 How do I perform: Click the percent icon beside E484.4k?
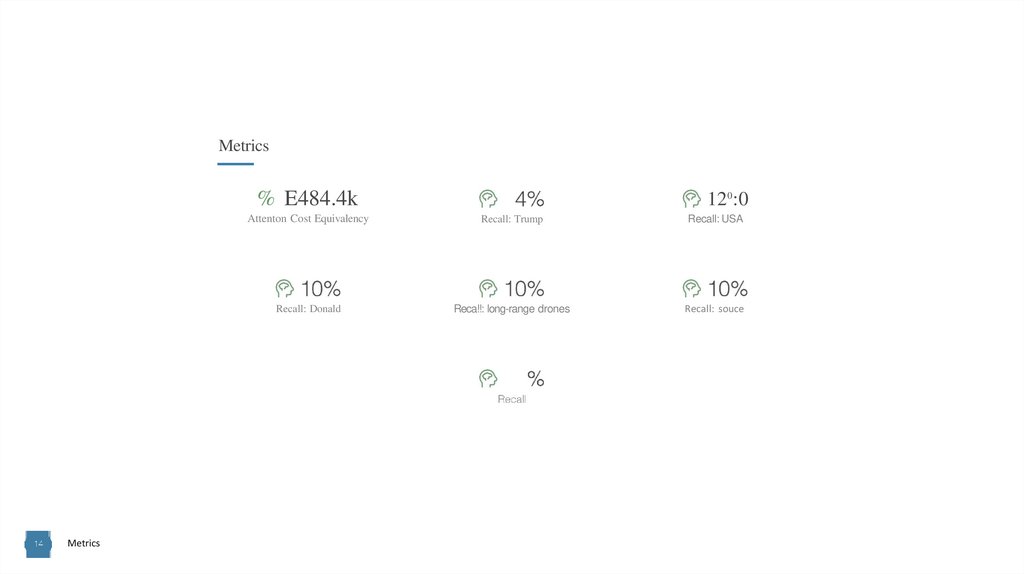[x=266, y=198]
